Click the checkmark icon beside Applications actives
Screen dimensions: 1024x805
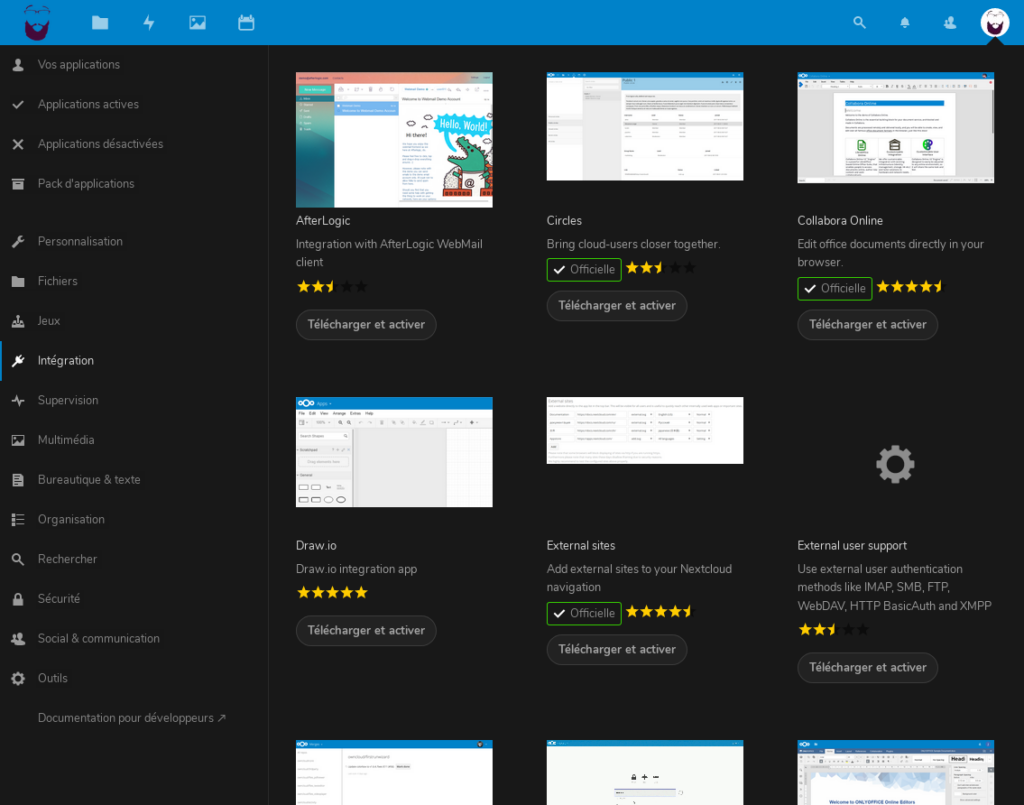(x=18, y=104)
